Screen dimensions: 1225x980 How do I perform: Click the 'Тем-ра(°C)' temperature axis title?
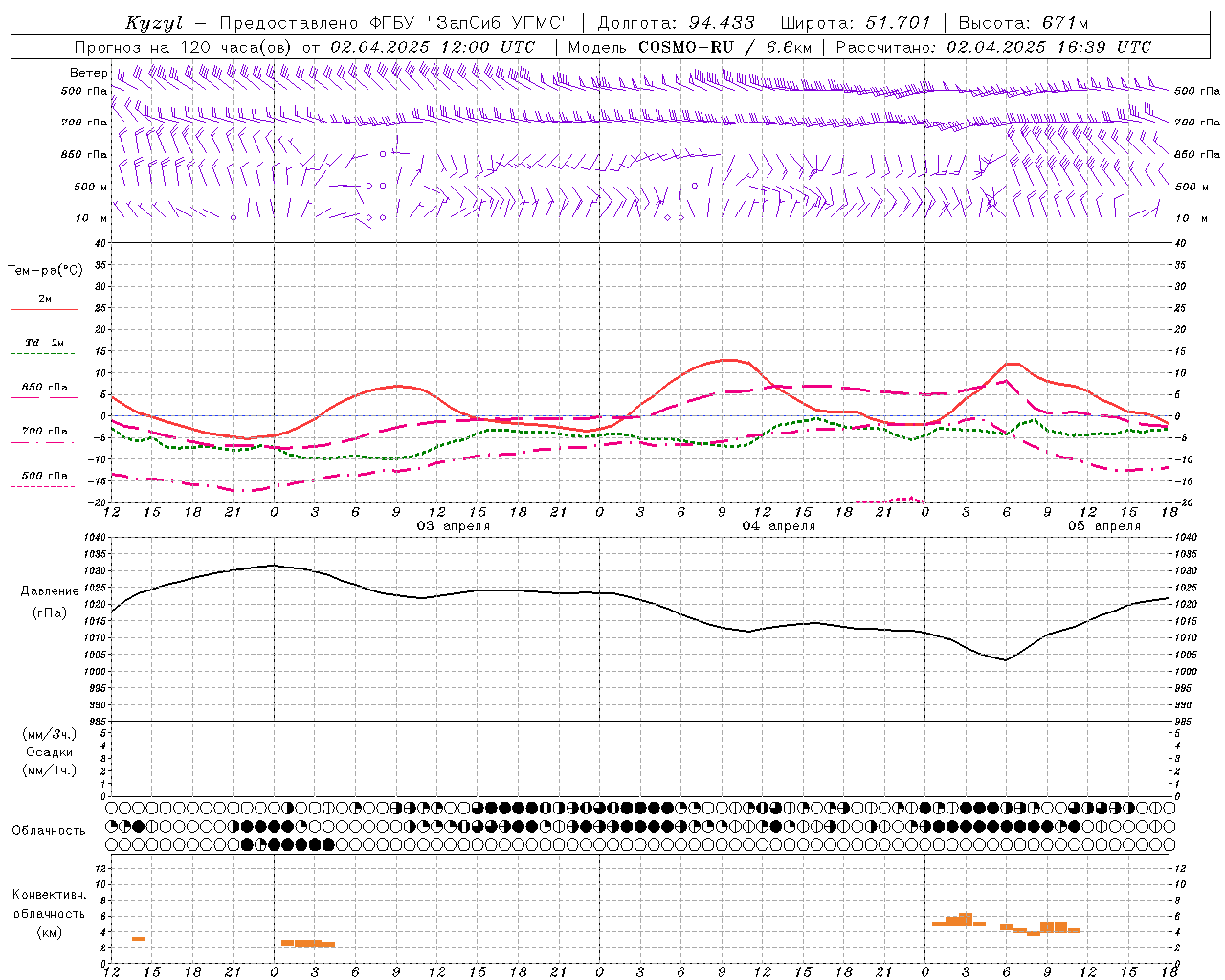pyautogui.click(x=45, y=271)
